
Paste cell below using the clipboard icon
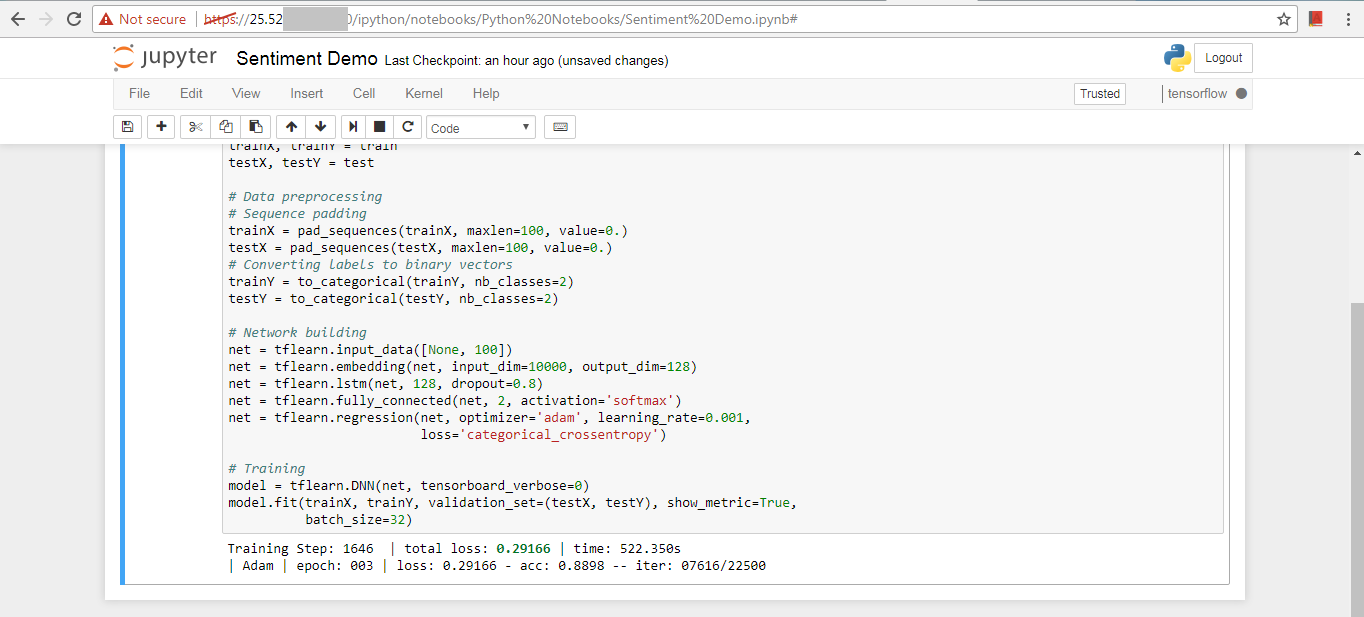pyautogui.click(x=255, y=126)
